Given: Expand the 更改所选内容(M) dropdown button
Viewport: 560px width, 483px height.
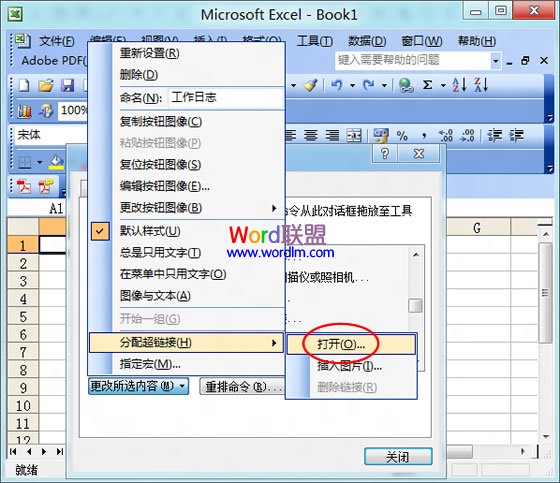Looking at the screenshot, I should click(139, 386).
